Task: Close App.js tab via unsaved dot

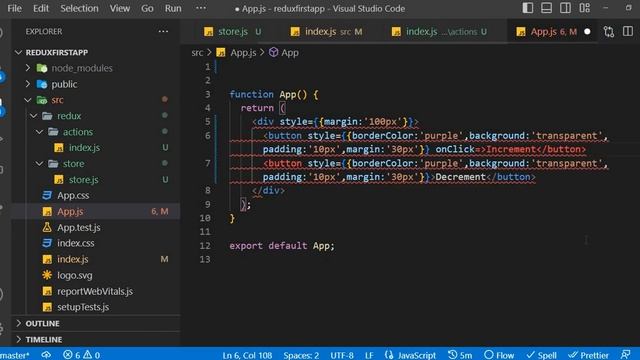Action: (587, 31)
